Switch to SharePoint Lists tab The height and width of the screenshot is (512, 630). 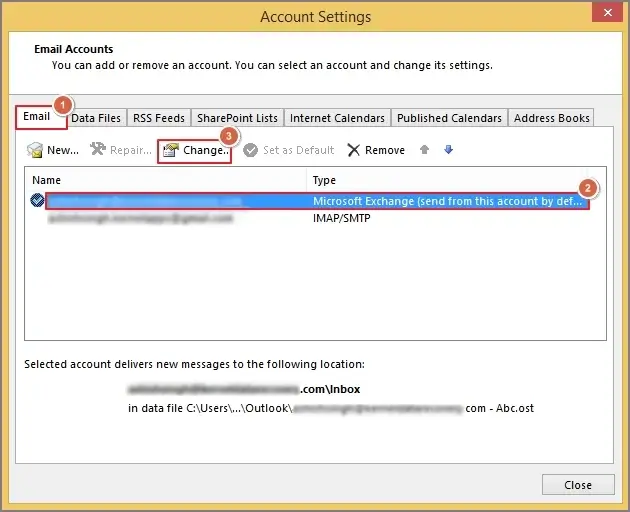click(237, 118)
